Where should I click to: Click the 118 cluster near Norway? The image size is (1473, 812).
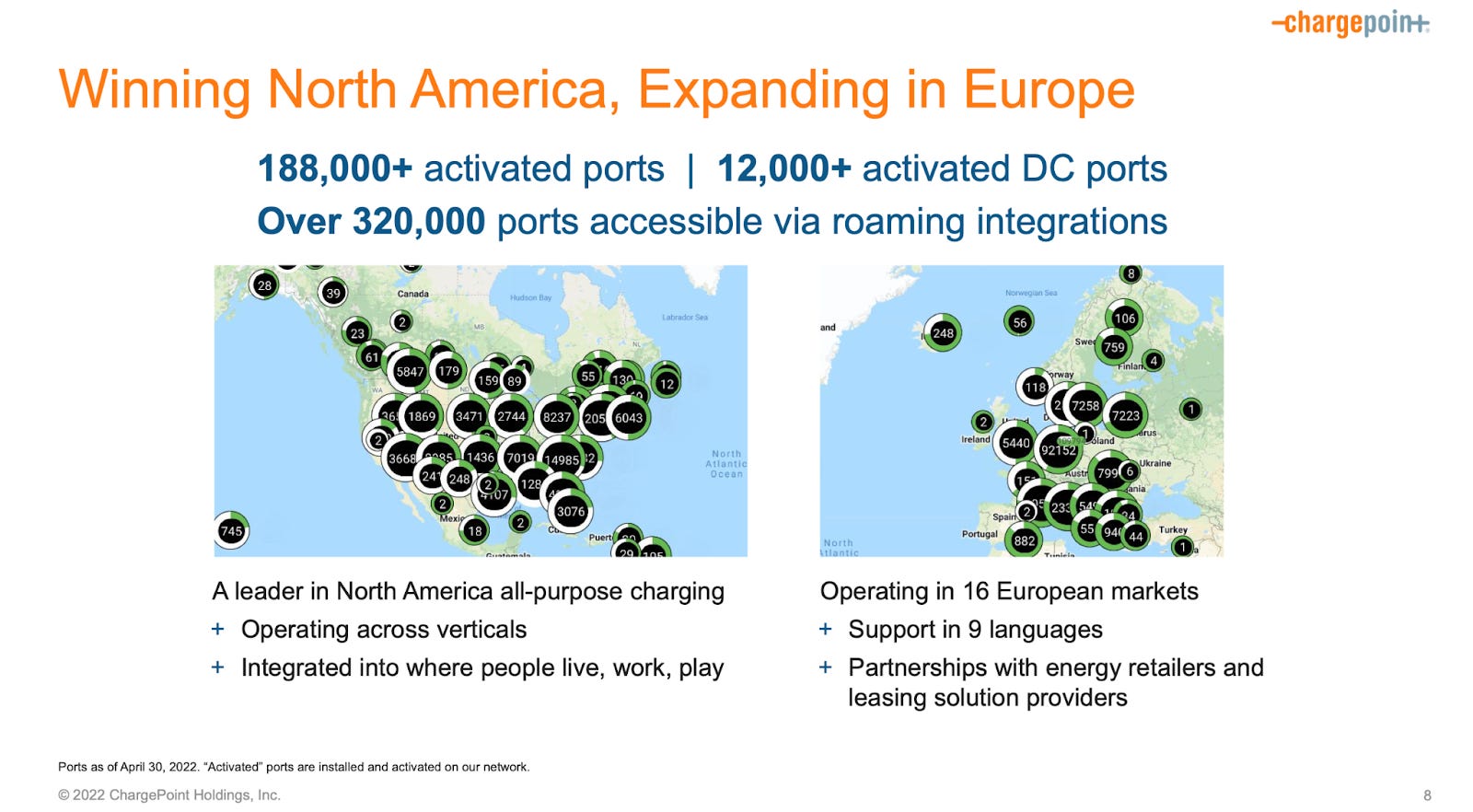tap(1035, 388)
